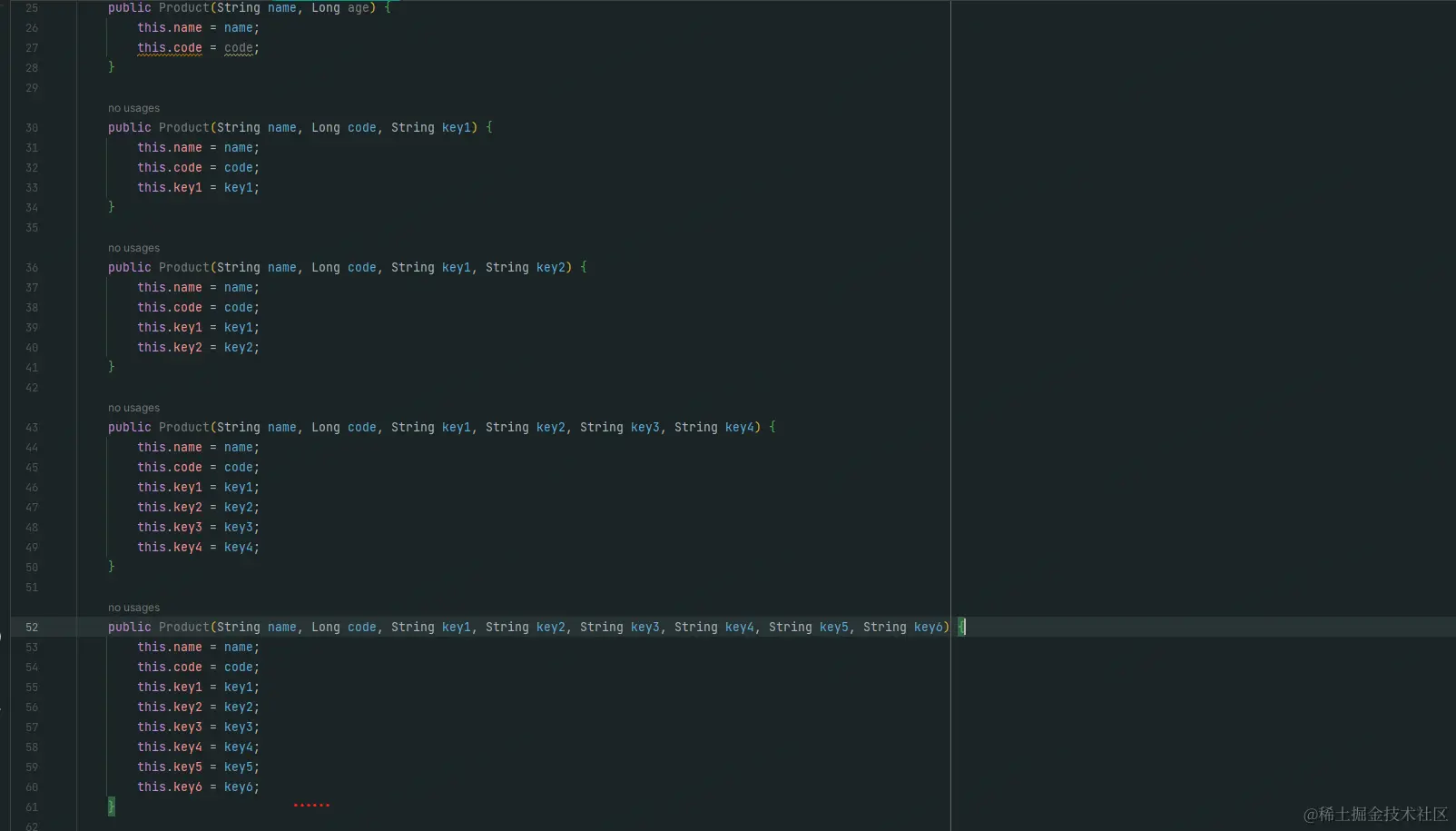Open the "no usages" hint above line 52

click(x=133, y=608)
